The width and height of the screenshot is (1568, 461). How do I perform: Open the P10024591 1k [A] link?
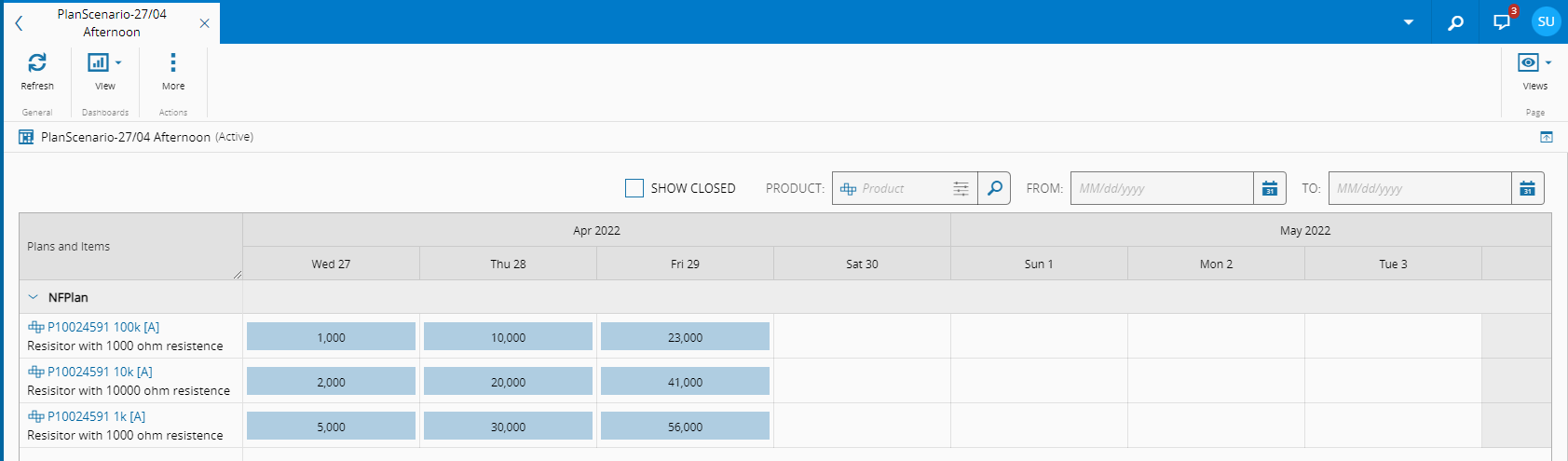pyautogui.click(x=96, y=416)
